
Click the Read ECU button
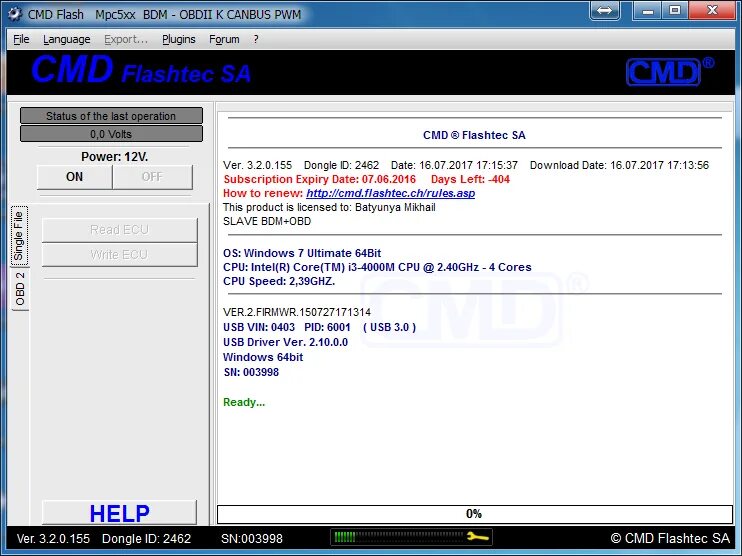click(x=120, y=230)
